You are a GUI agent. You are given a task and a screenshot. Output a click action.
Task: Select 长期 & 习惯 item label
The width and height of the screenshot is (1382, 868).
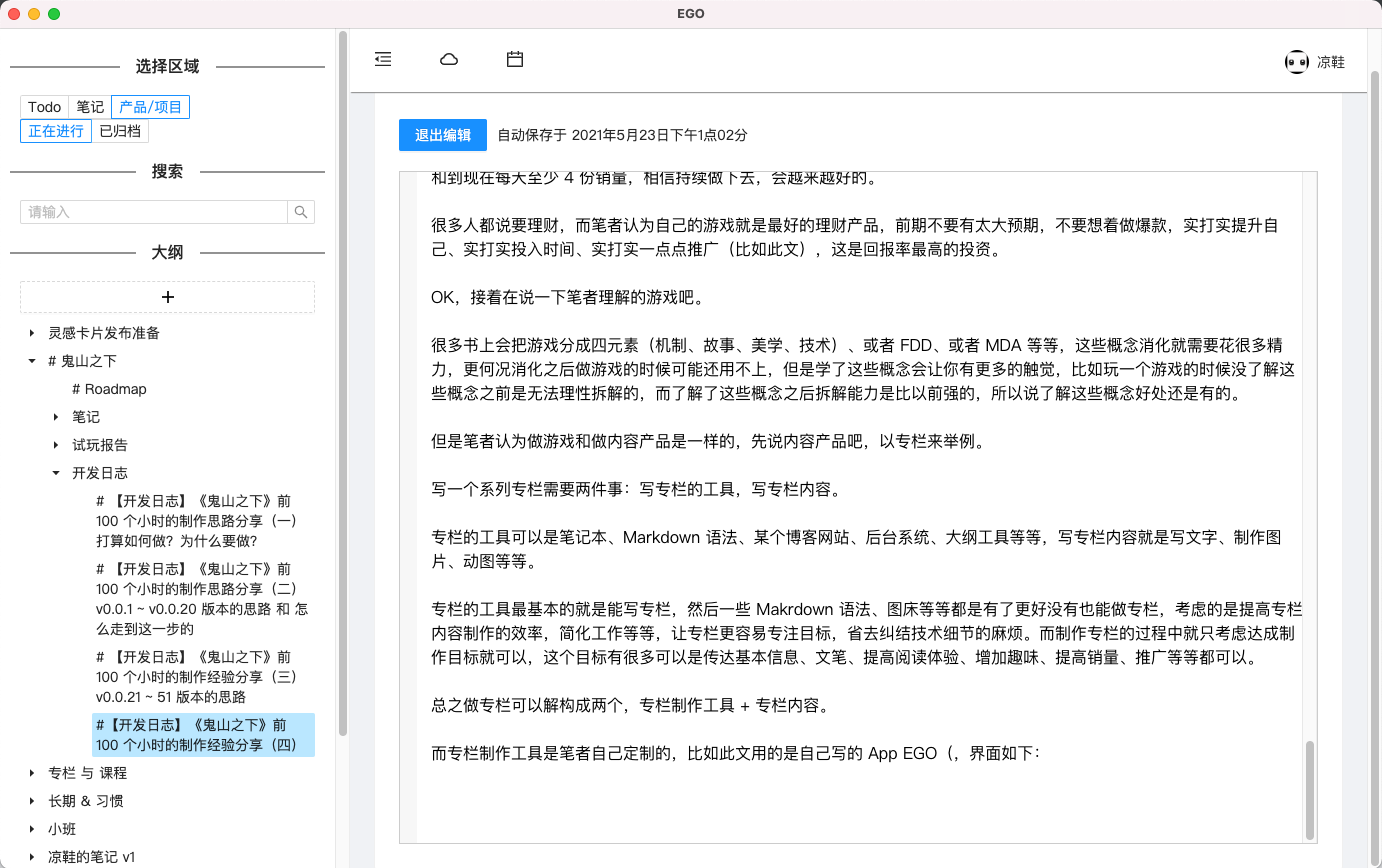coord(86,801)
